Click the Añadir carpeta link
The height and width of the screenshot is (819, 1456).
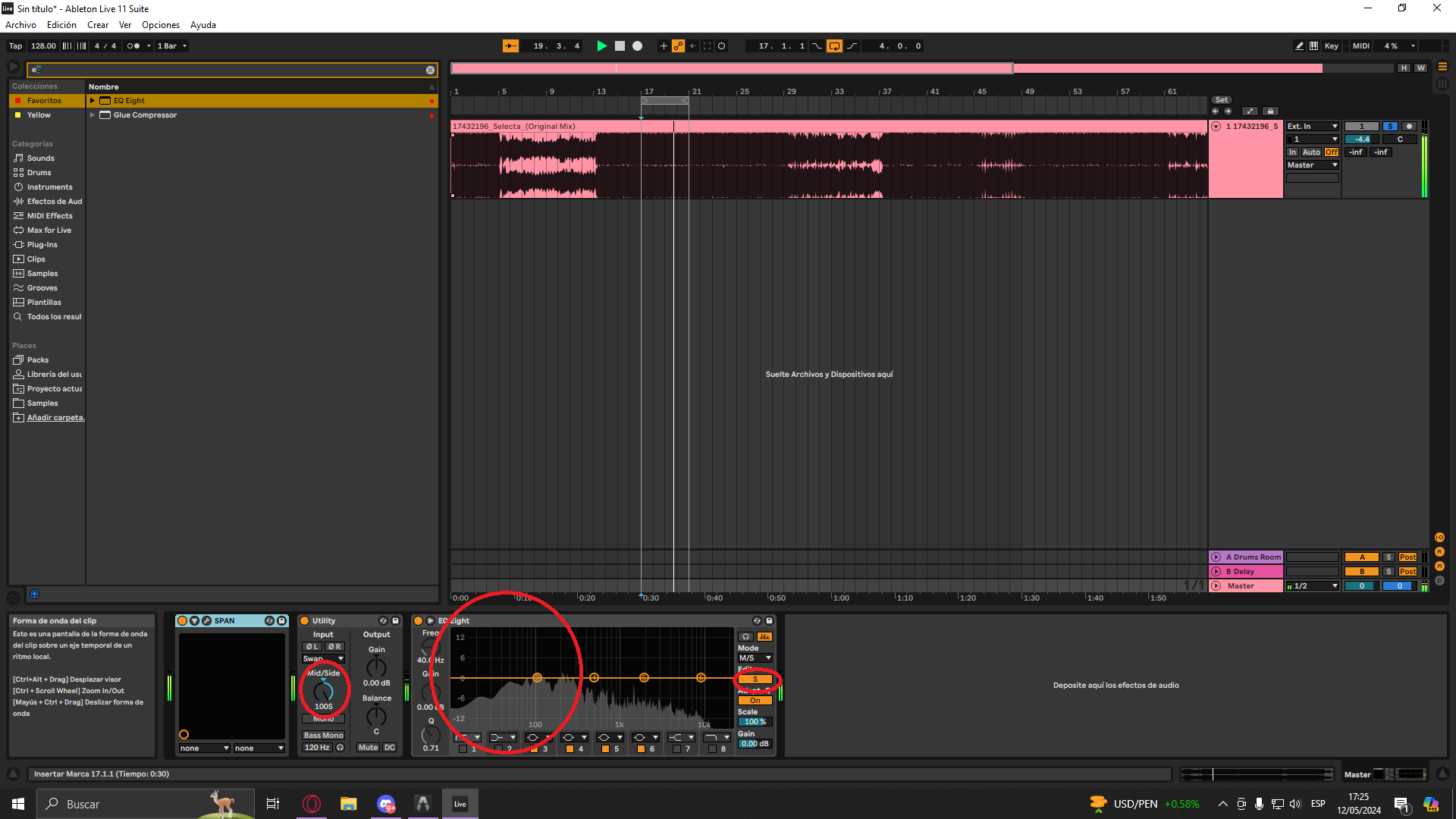(x=55, y=418)
